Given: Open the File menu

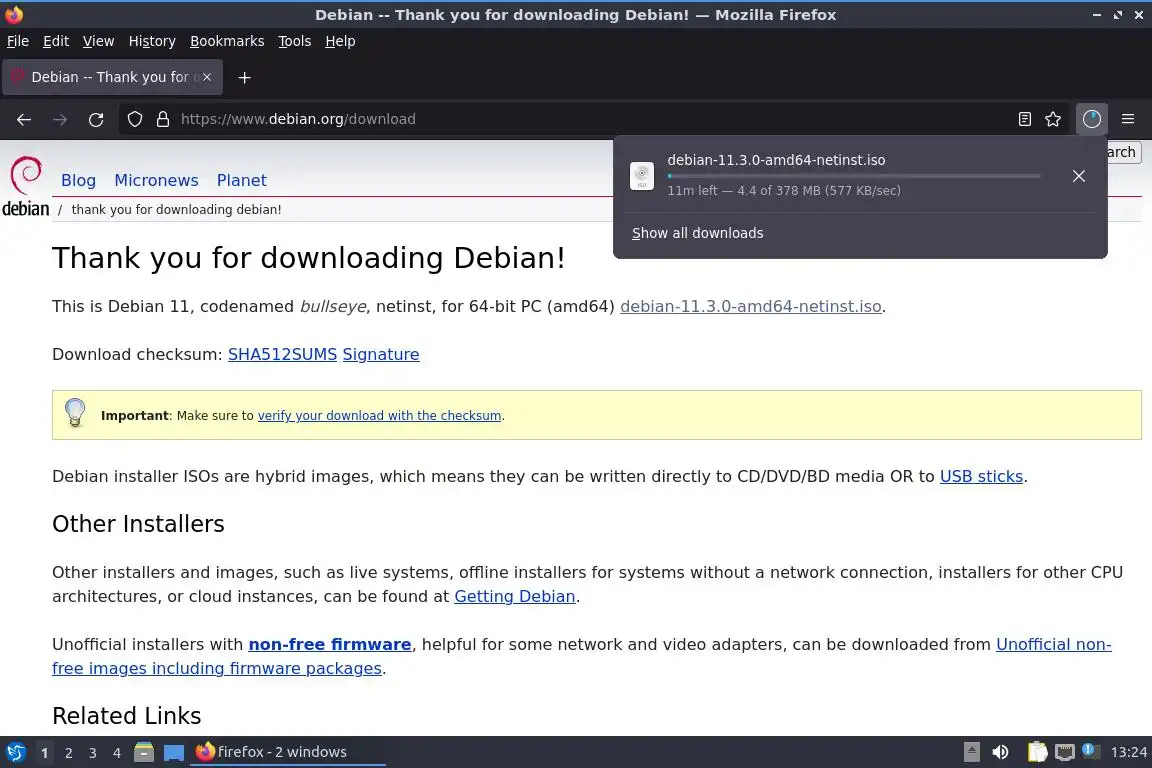Looking at the screenshot, I should [x=18, y=41].
